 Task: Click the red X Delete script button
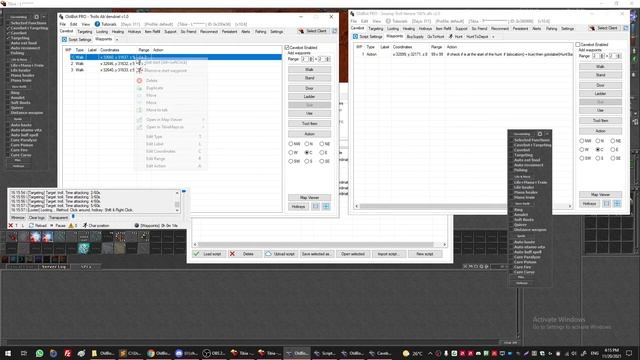tap(244, 254)
